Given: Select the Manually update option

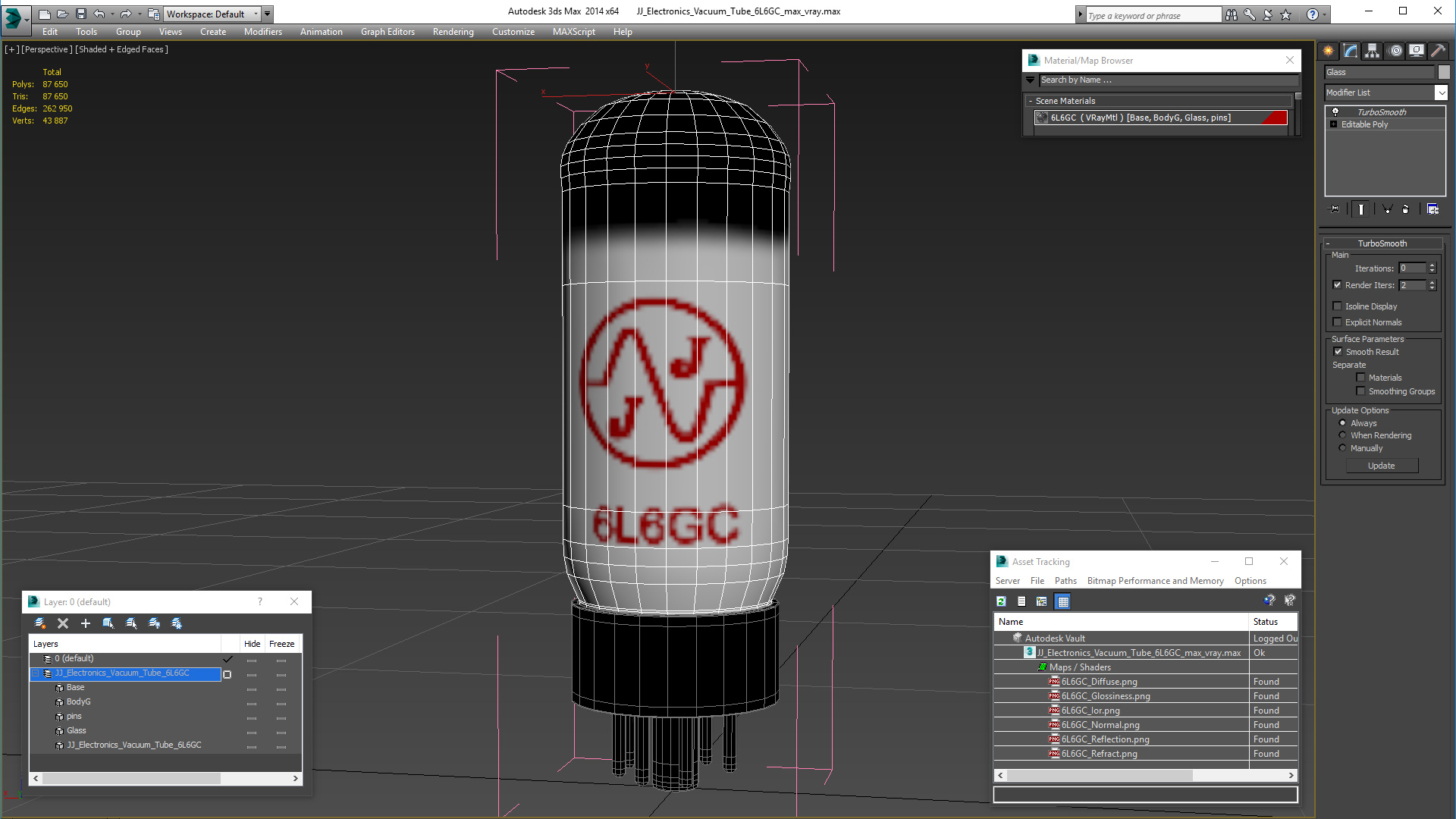Looking at the screenshot, I should 1343,448.
